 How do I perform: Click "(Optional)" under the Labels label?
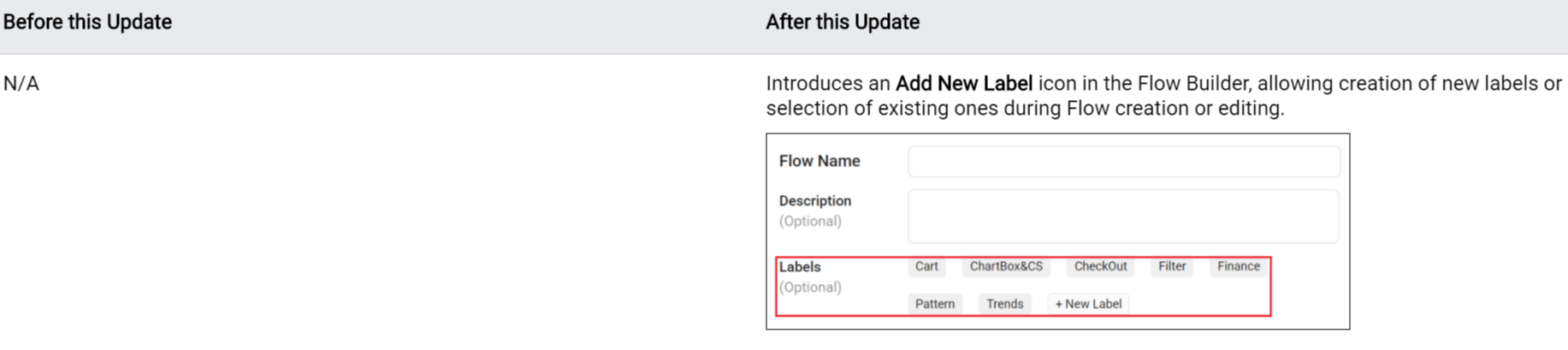[x=810, y=287]
